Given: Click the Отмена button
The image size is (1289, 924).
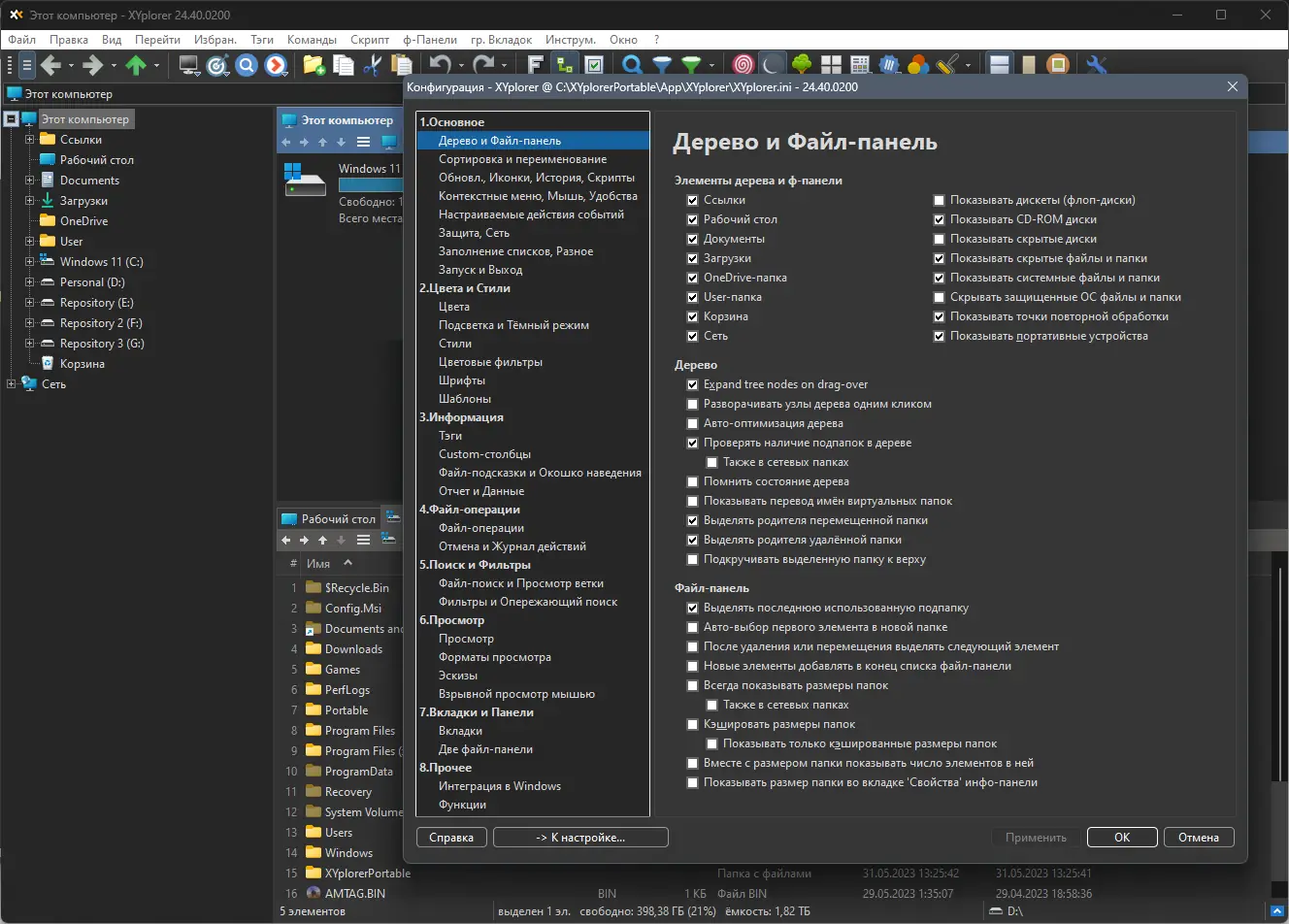Looking at the screenshot, I should coord(1199,838).
